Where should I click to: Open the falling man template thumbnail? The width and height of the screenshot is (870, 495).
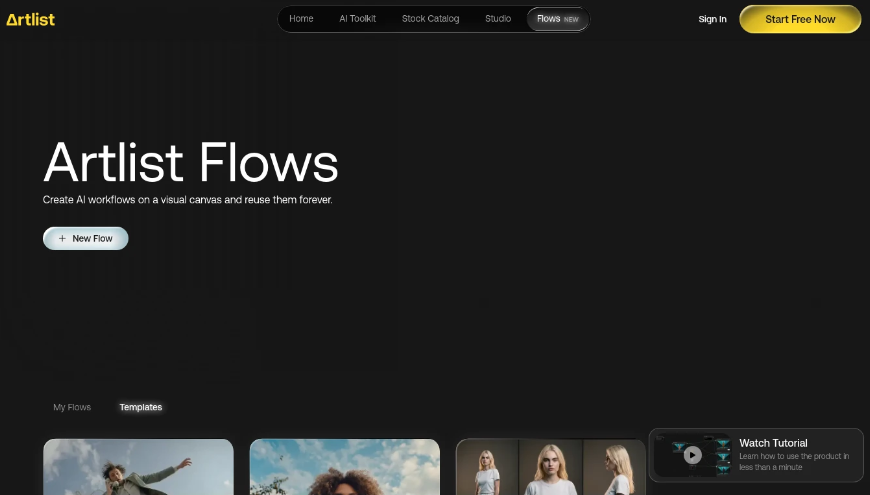click(x=138, y=467)
